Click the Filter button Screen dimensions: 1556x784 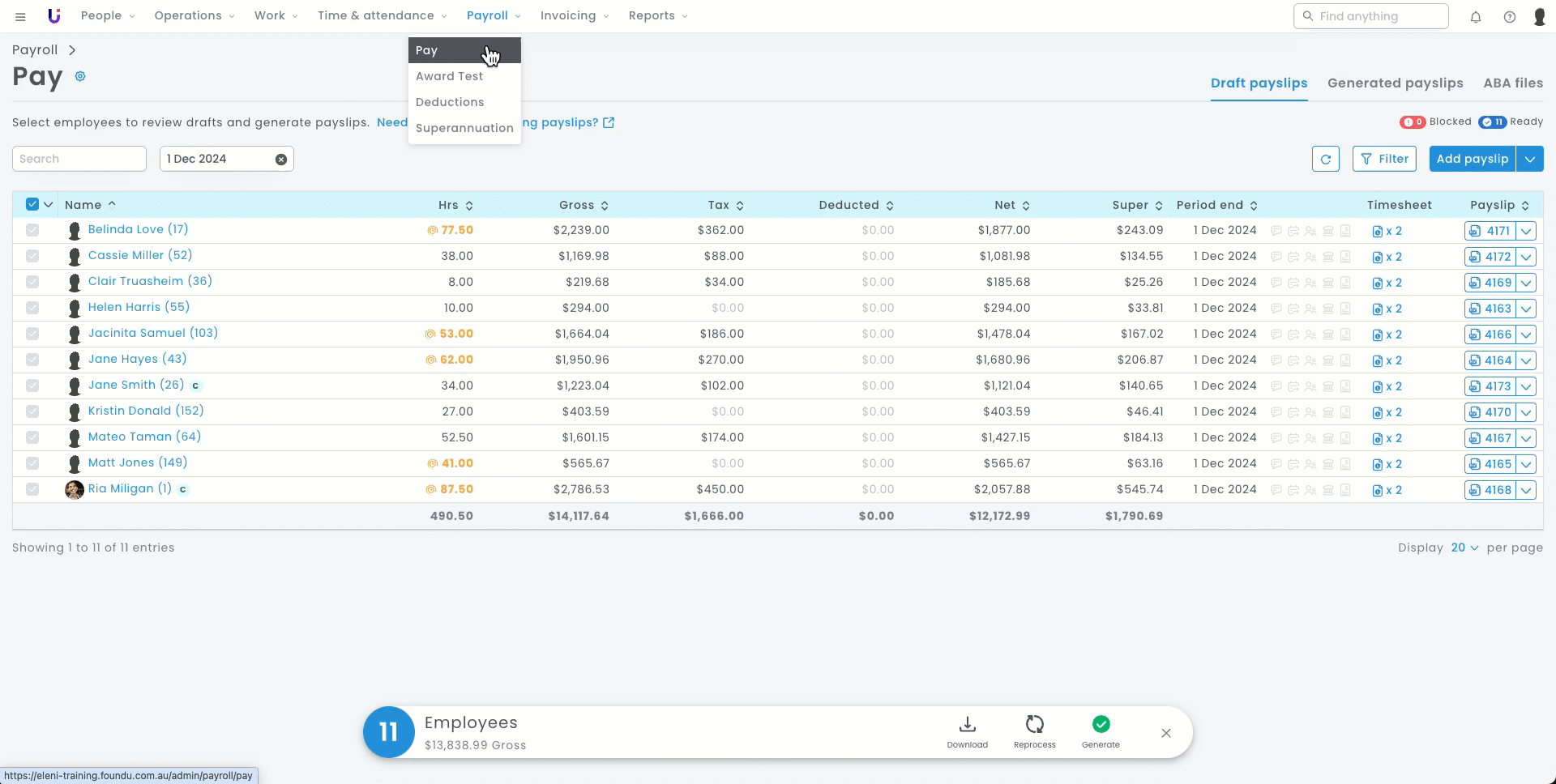1384,159
